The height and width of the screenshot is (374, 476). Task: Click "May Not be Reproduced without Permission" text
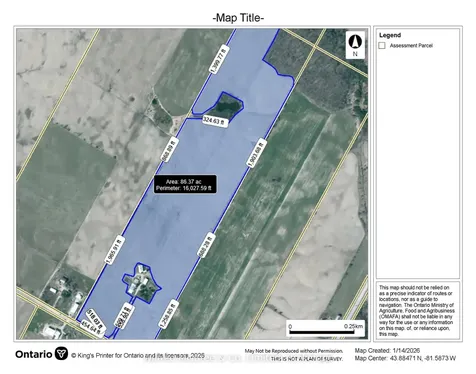[x=294, y=351]
